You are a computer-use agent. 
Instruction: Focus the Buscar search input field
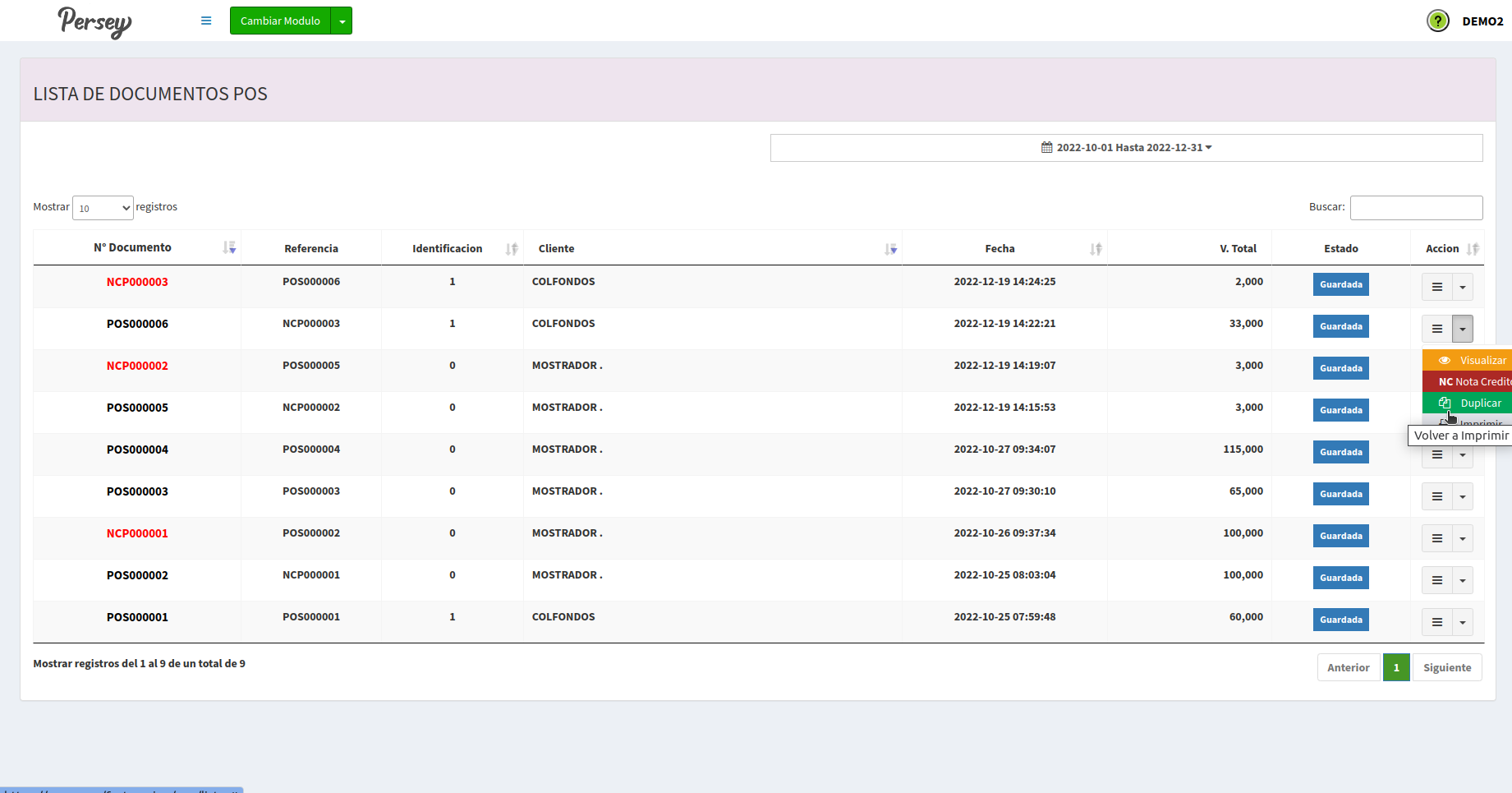(1416, 208)
